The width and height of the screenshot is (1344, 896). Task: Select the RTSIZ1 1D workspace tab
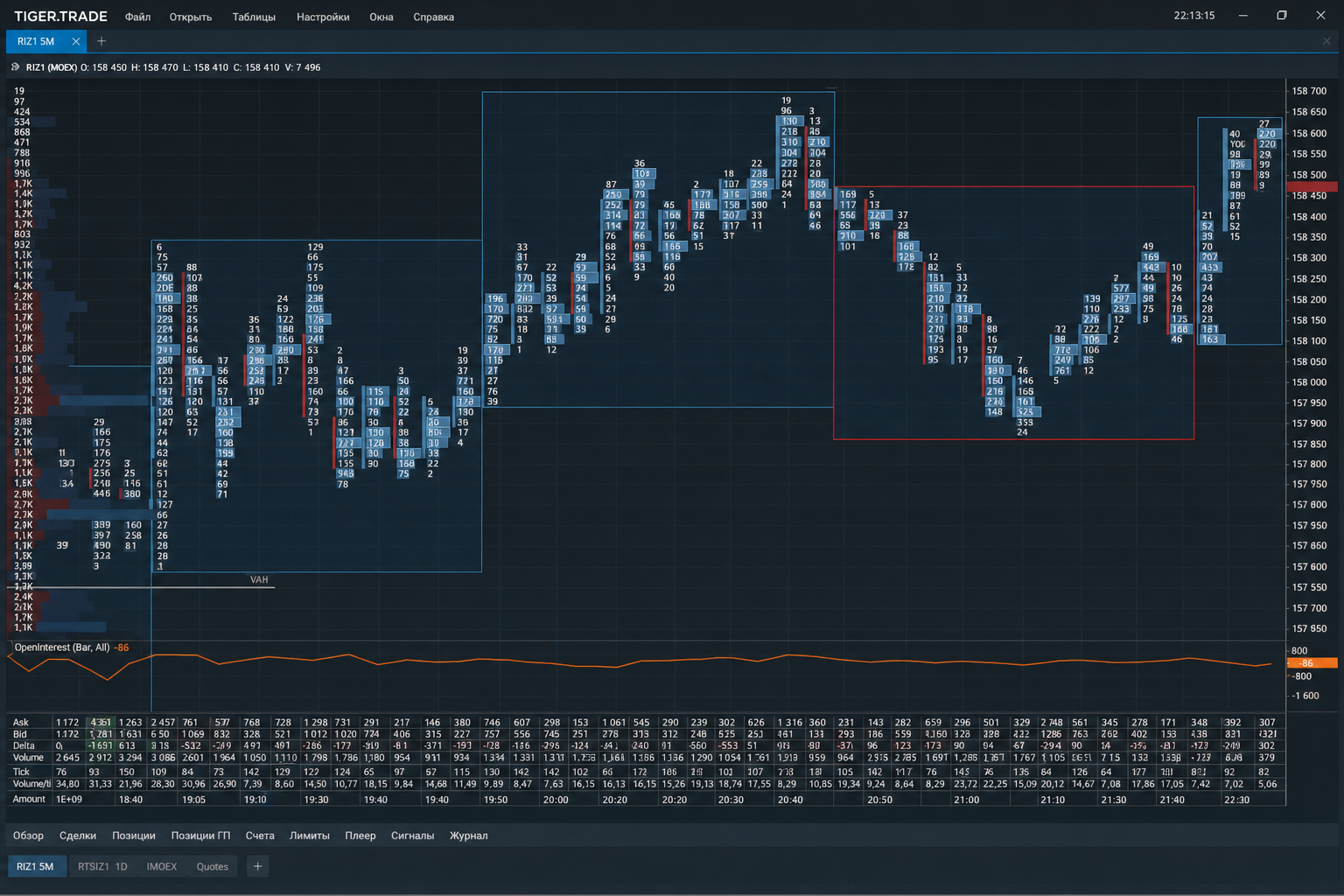(102, 866)
